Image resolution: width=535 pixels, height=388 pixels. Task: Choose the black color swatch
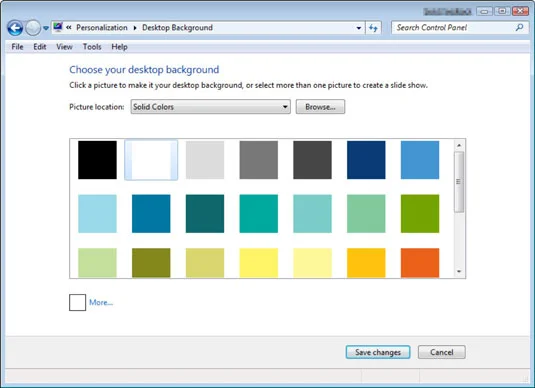[x=97, y=160]
